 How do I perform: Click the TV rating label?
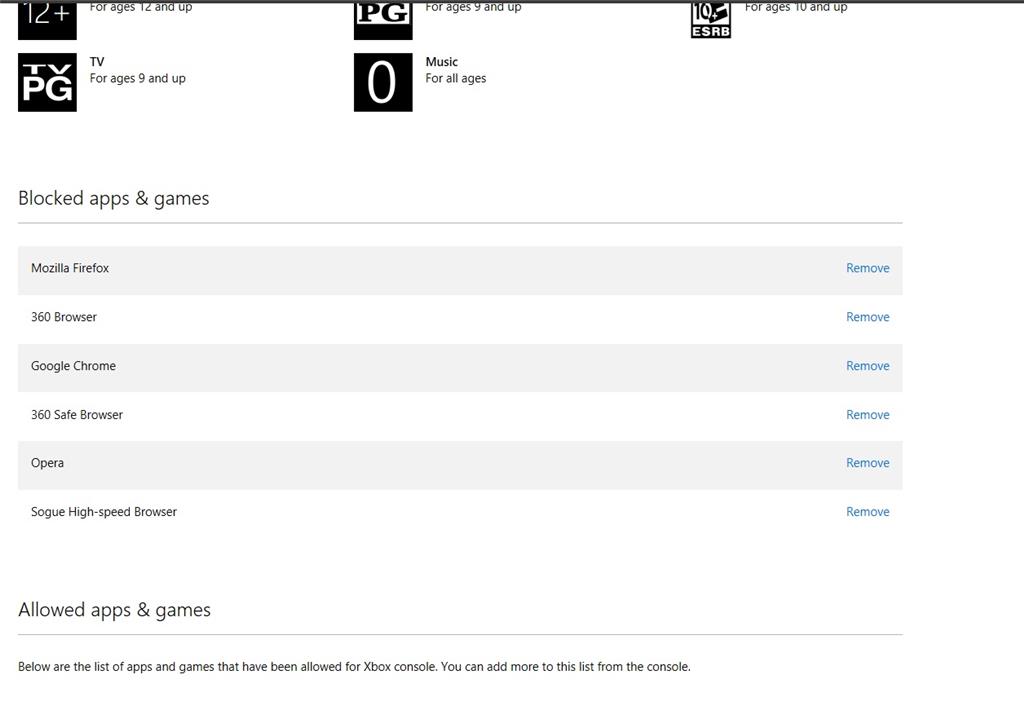click(97, 62)
